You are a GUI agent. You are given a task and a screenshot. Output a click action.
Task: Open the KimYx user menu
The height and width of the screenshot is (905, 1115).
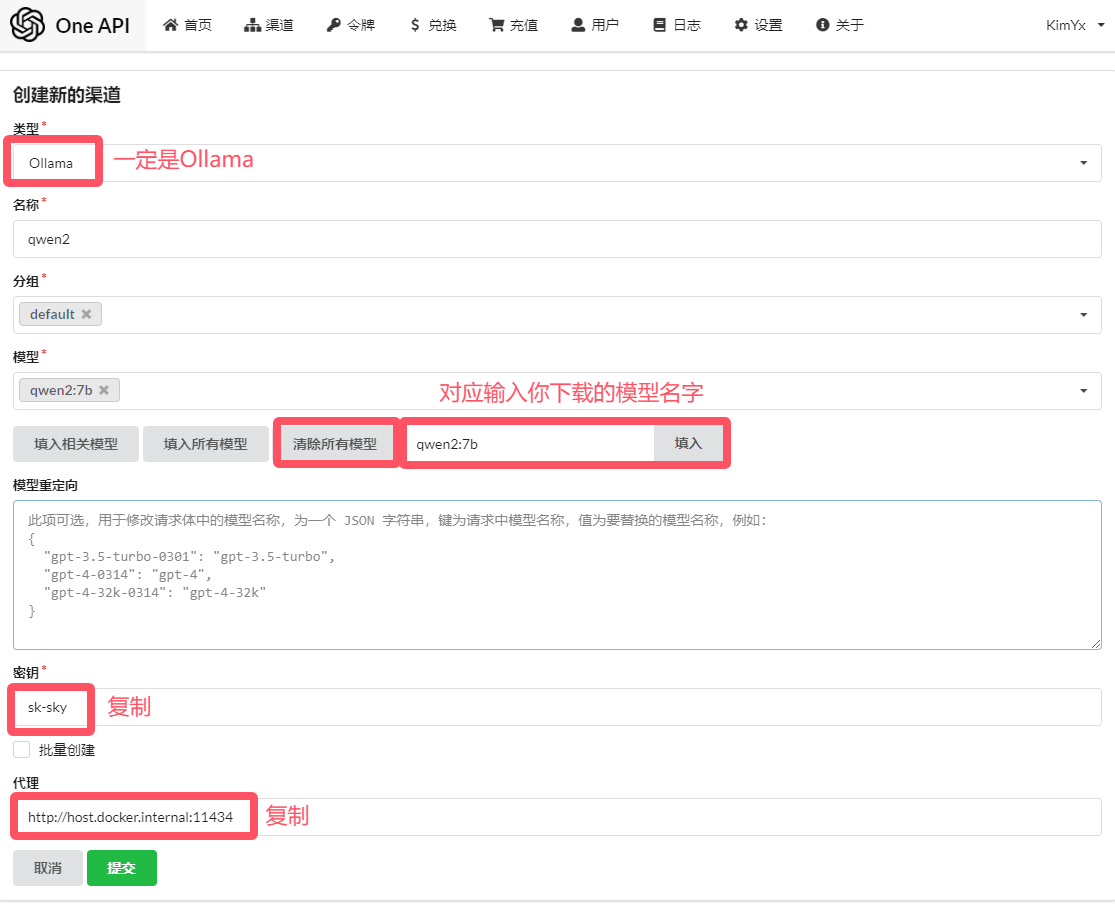pos(1075,25)
